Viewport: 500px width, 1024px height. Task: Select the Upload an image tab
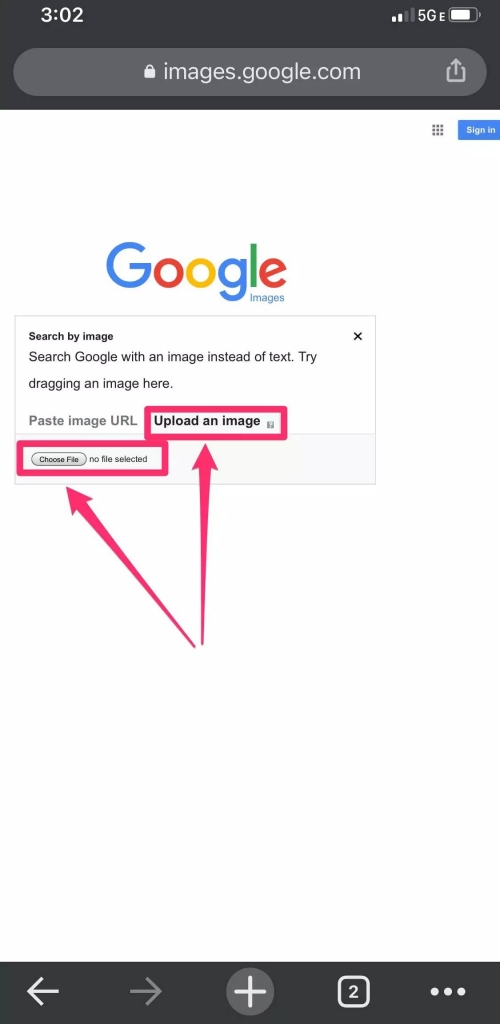pyautogui.click(x=207, y=421)
